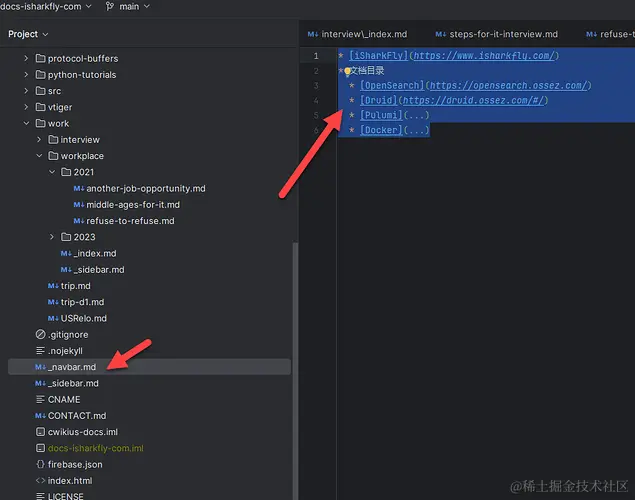Click the [OpenSearch] link text
The height and width of the screenshot is (500, 635).
pos(392,85)
